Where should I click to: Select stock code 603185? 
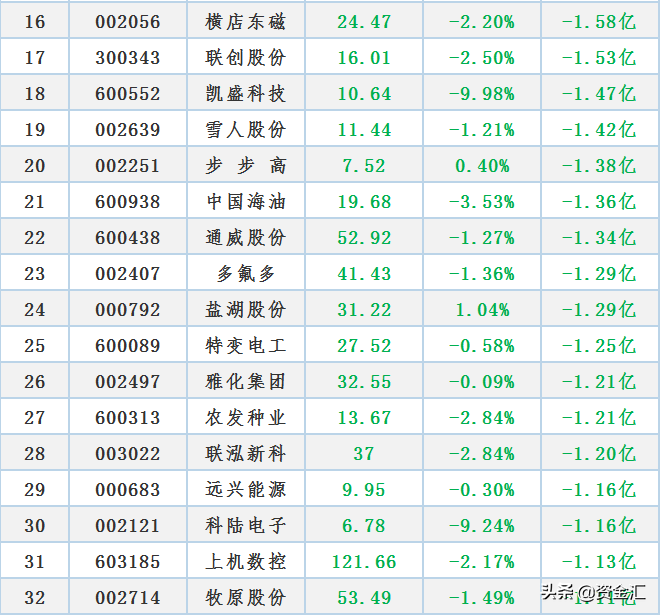coord(128,562)
